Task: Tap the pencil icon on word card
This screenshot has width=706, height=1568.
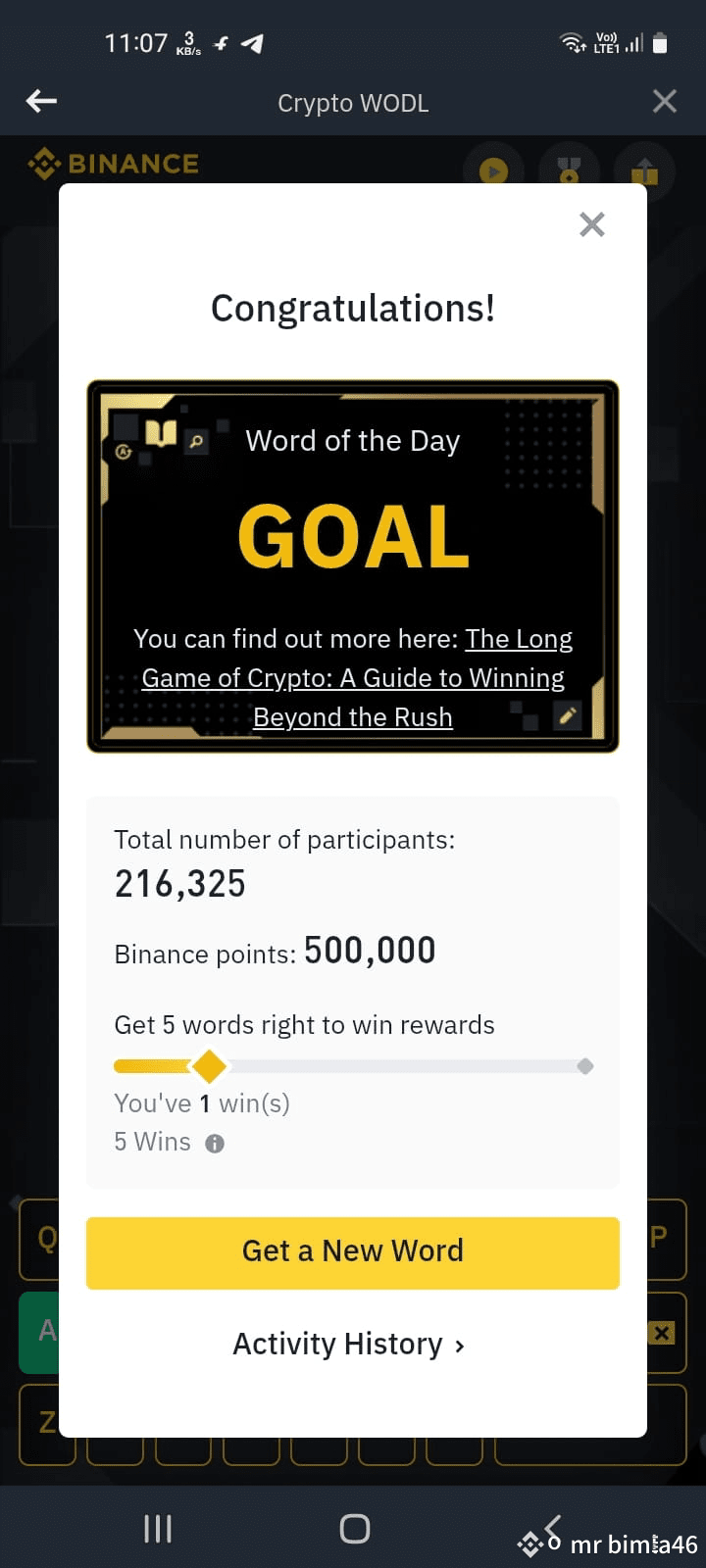Action: [567, 716]
